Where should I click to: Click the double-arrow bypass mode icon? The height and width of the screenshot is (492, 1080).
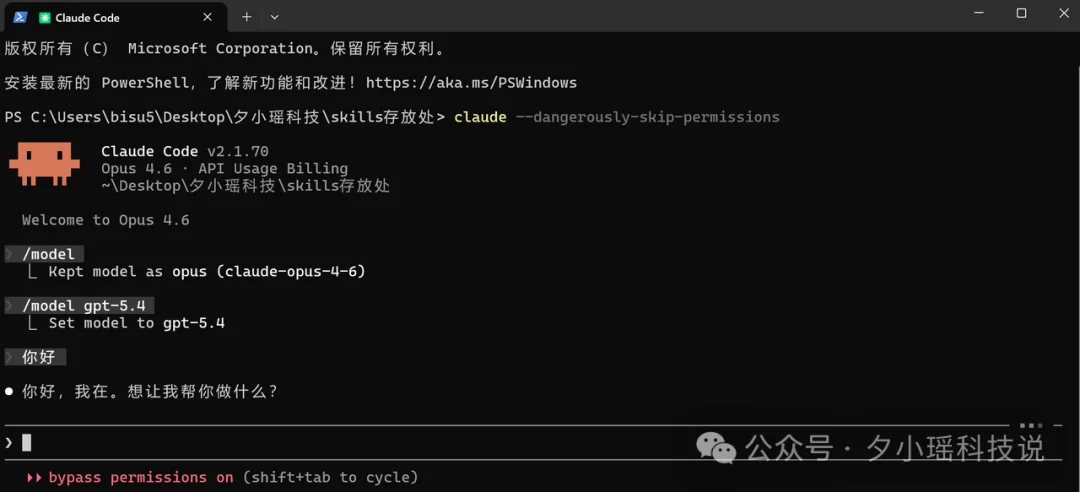[34, 477]
